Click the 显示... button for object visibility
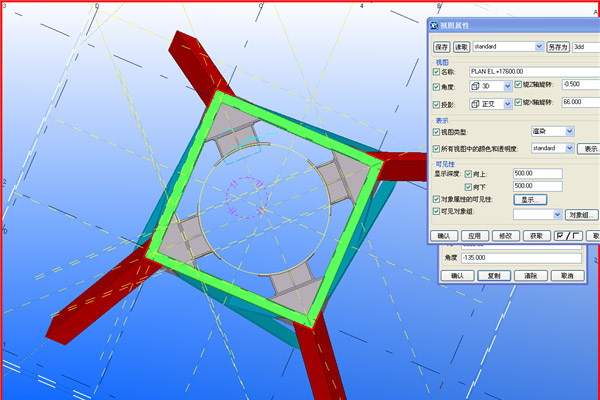Viewport: 600px width, 400px height. tap(530, 200)
